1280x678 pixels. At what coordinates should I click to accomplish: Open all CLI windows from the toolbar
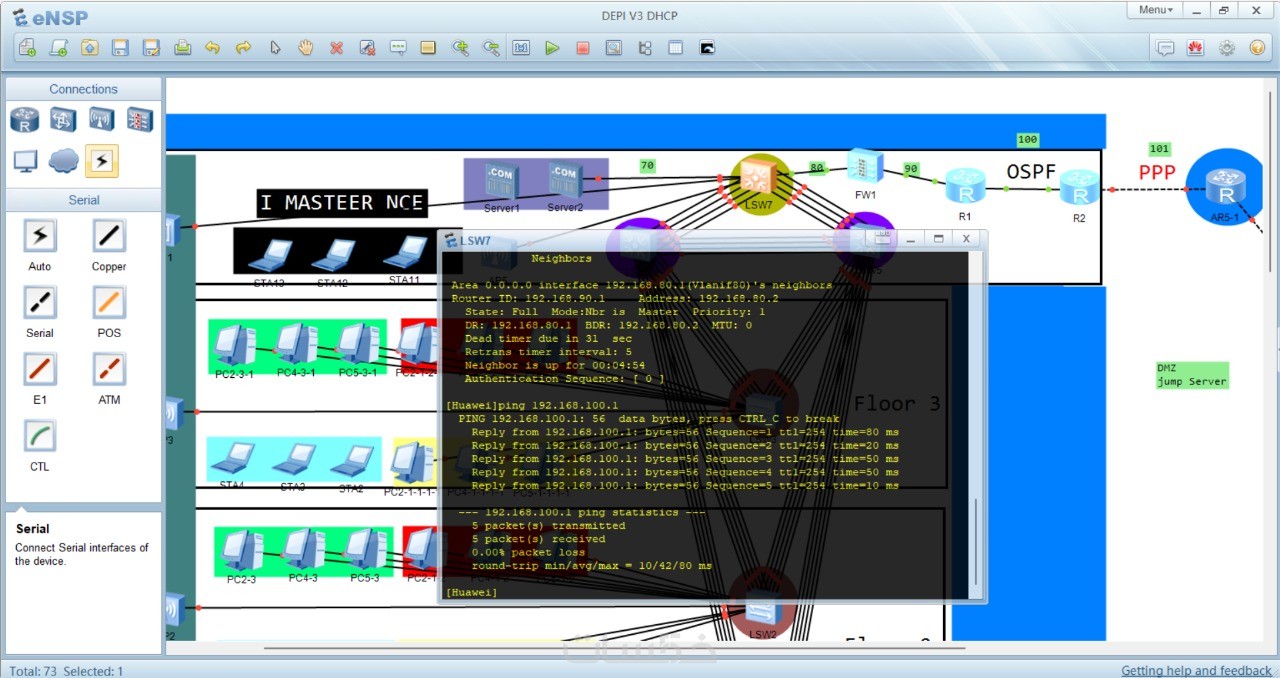707,47
